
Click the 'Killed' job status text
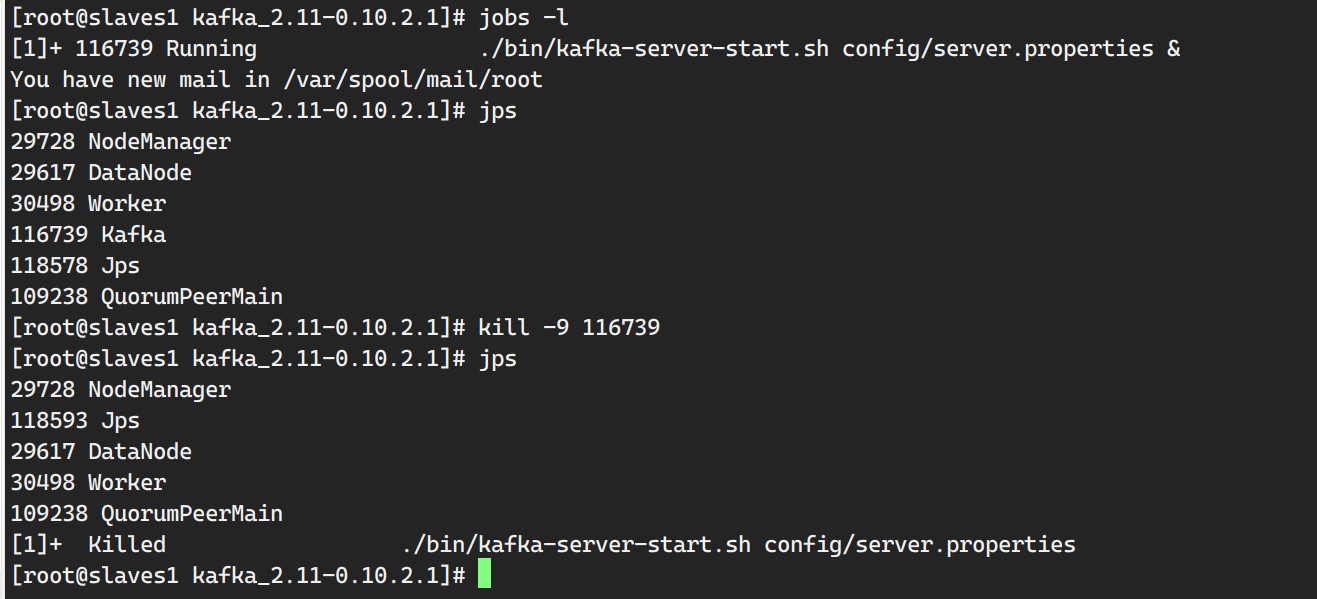click(127, 544)
